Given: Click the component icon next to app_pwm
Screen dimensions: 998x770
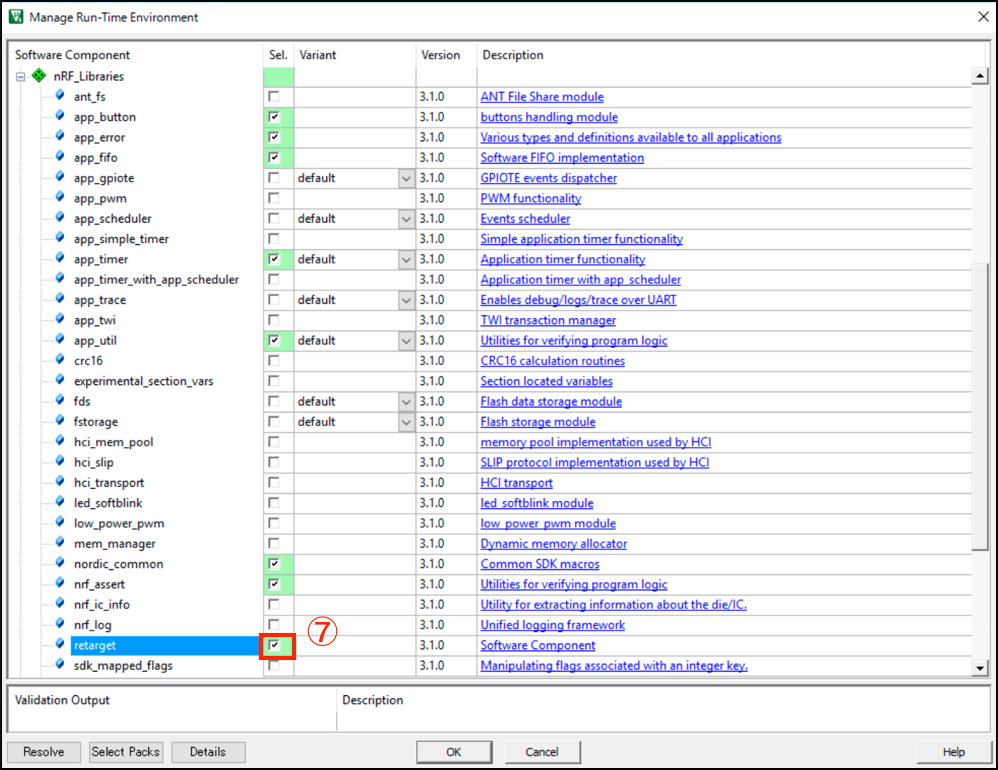Looking at the screenshot, I should click(59, 198).
